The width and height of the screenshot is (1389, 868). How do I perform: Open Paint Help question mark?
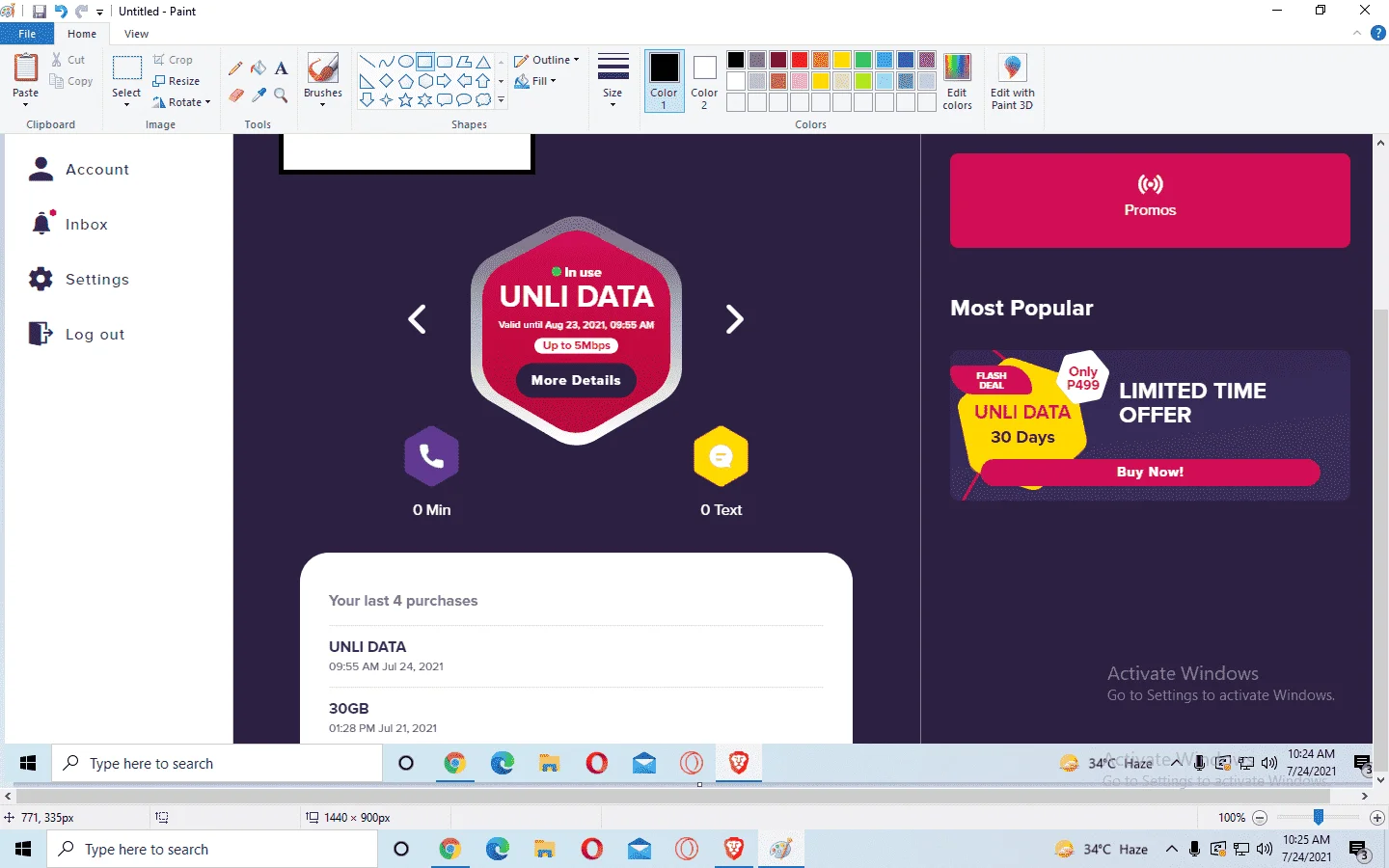1378,33
